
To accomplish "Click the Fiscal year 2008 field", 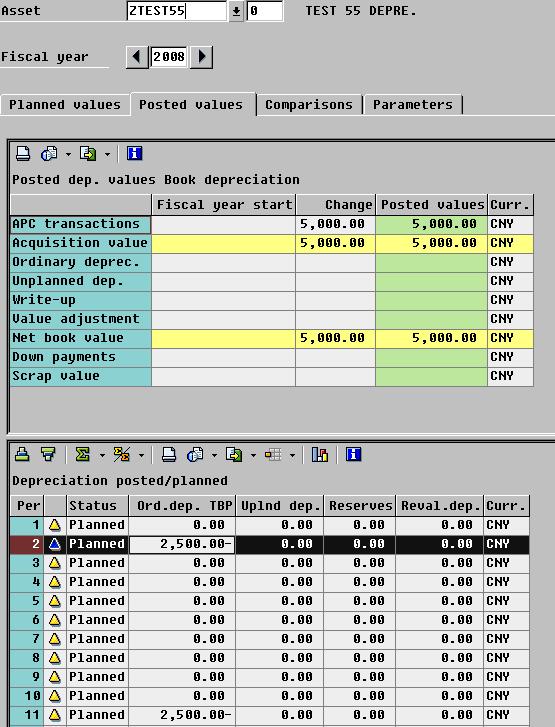I will (x=169, y=57).
